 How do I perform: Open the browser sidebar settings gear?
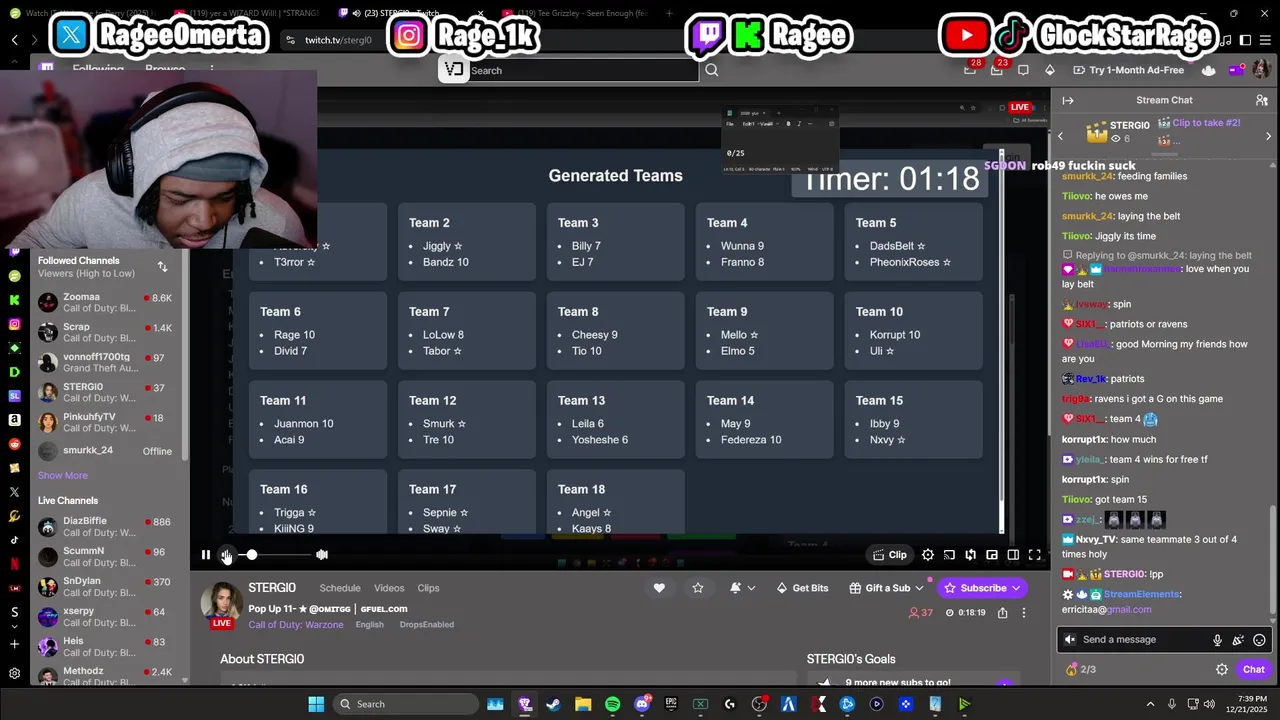point(14,674)
